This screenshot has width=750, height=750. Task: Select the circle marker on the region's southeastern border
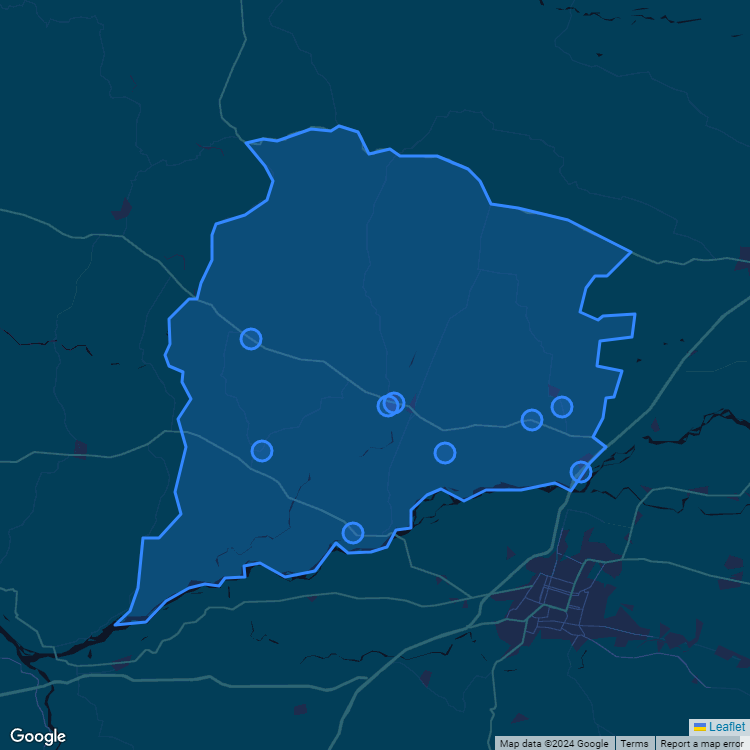[581, 472]
